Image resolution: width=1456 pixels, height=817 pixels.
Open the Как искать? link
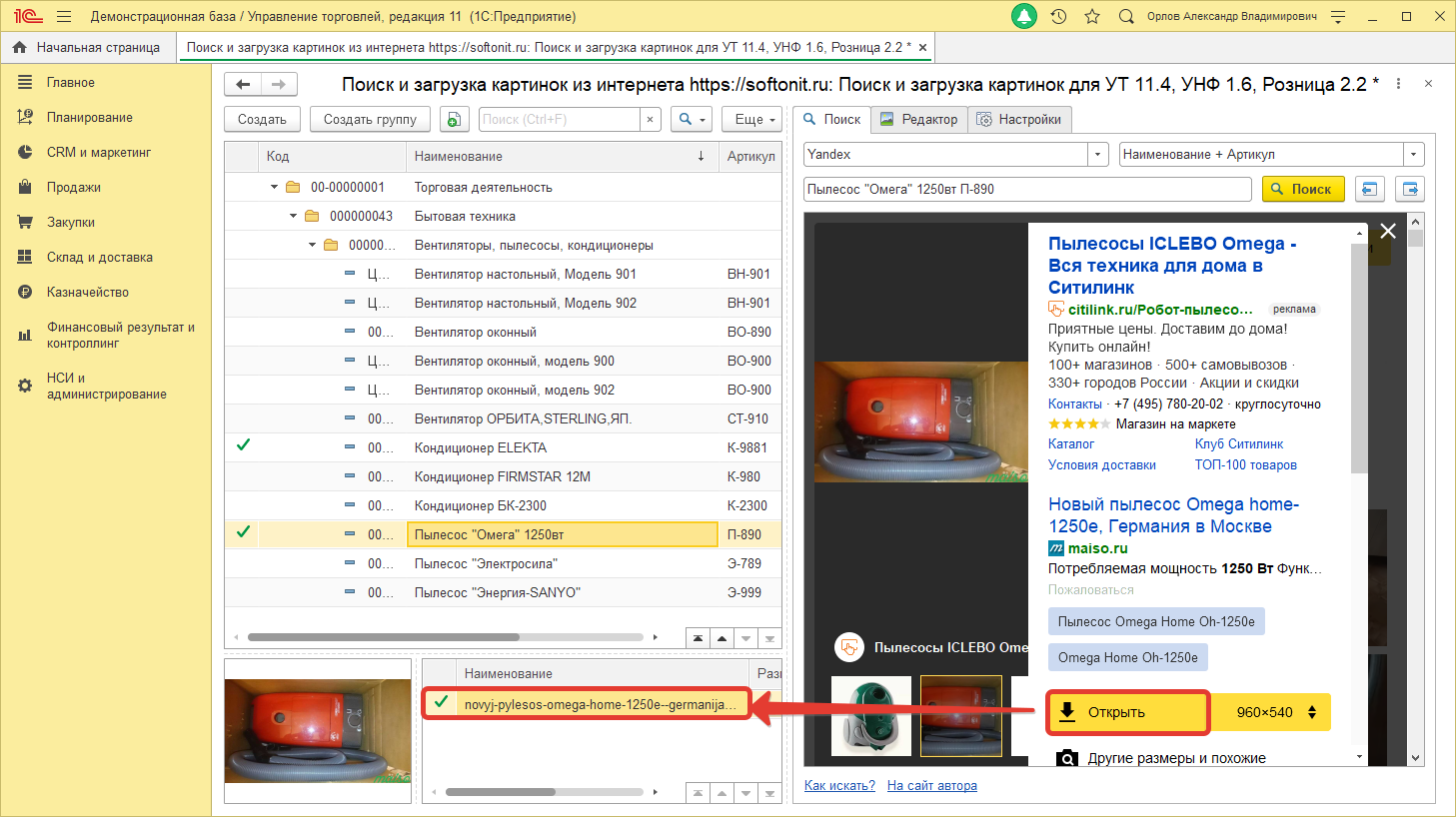(x=839, y=786)
